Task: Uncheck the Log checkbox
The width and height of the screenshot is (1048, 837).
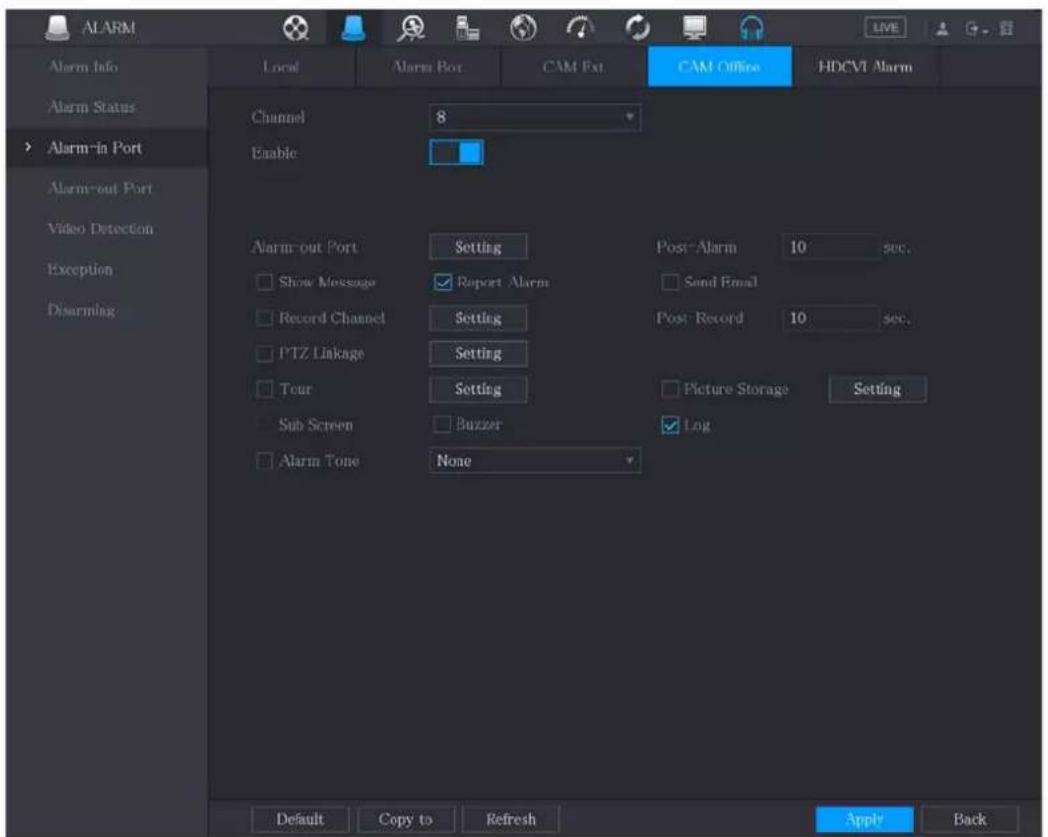Action: (x=670, y=425)
